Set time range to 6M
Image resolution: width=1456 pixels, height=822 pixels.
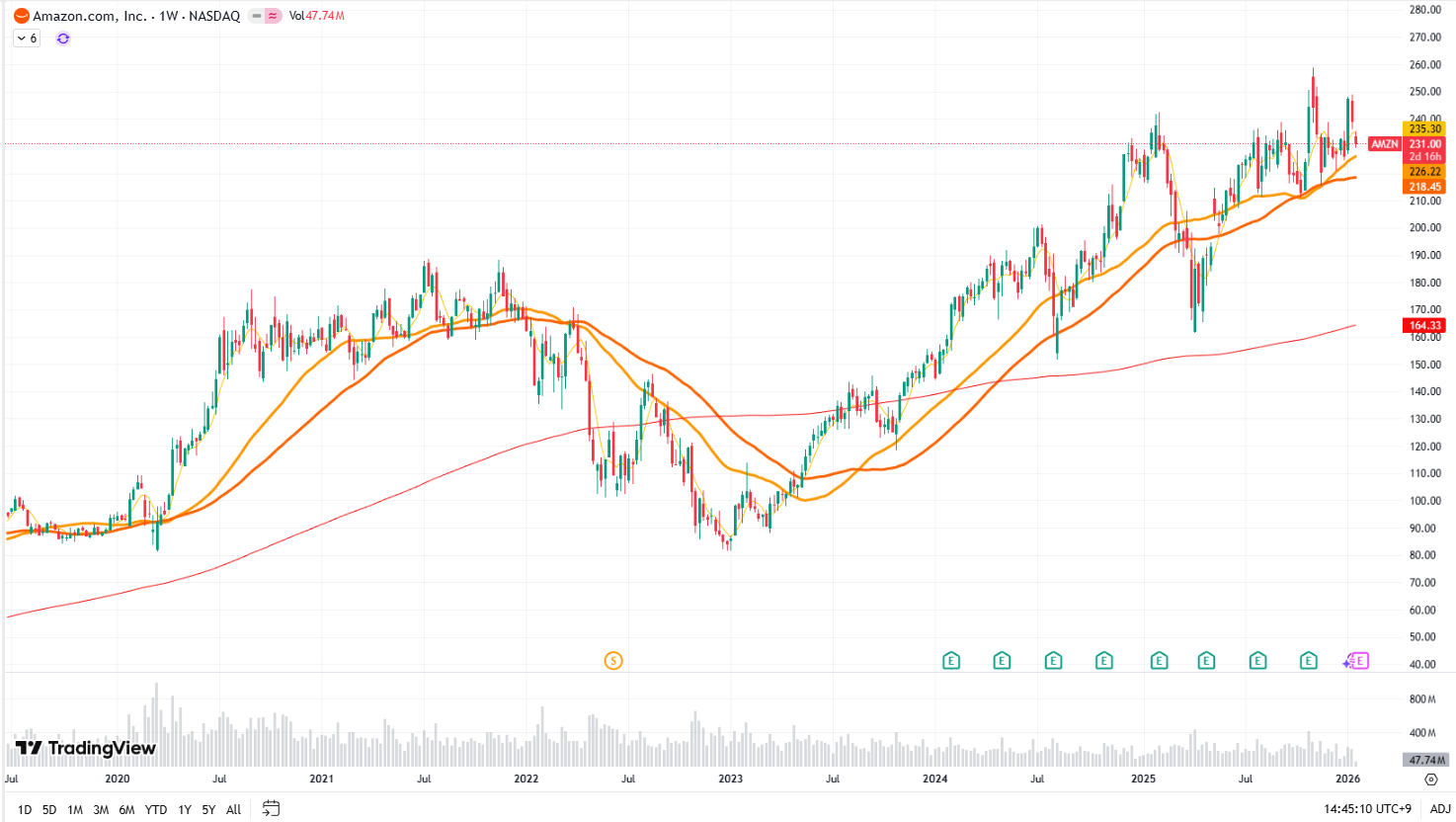tap(126, 810)
